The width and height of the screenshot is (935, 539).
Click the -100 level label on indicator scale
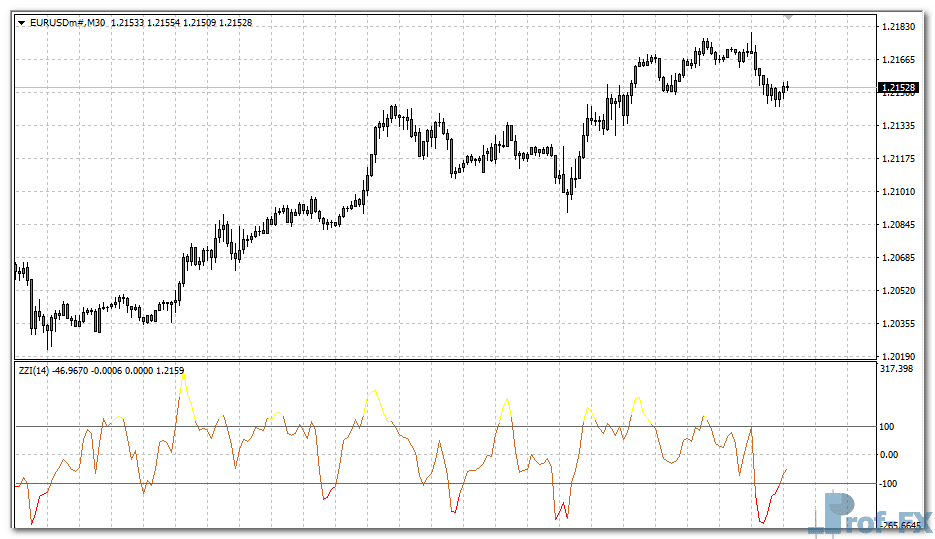pyautogui.click(x=888, y=484)
